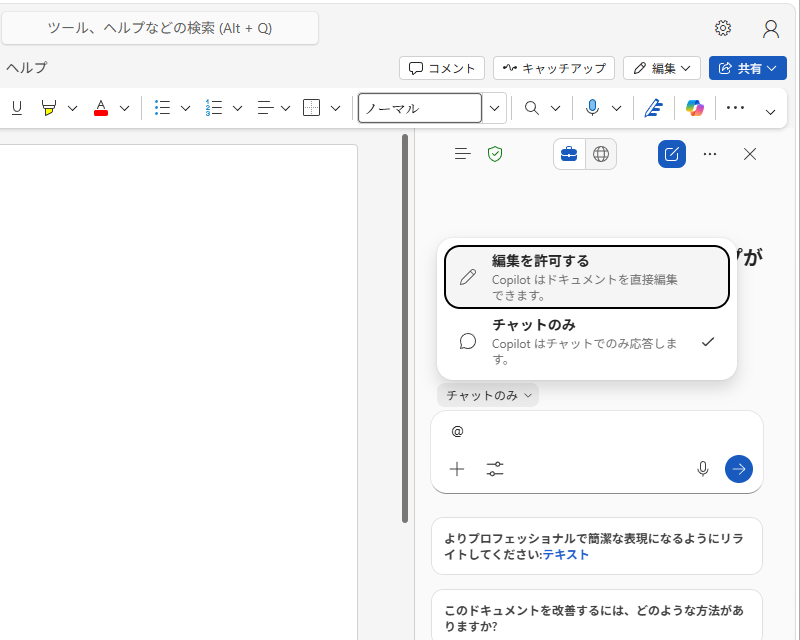The height and width of the screenshot is (640, 800).
Task: Start a new Copilot chat
Action: 671,154
